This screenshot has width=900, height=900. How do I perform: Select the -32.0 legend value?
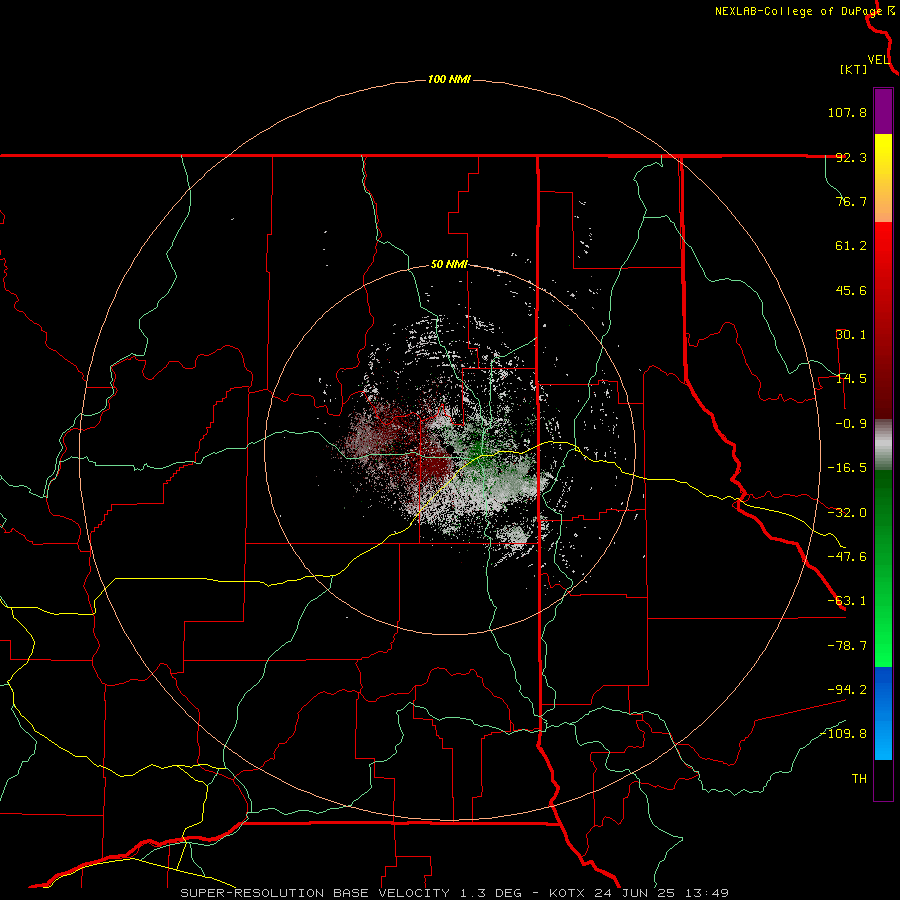pos(847,513)
